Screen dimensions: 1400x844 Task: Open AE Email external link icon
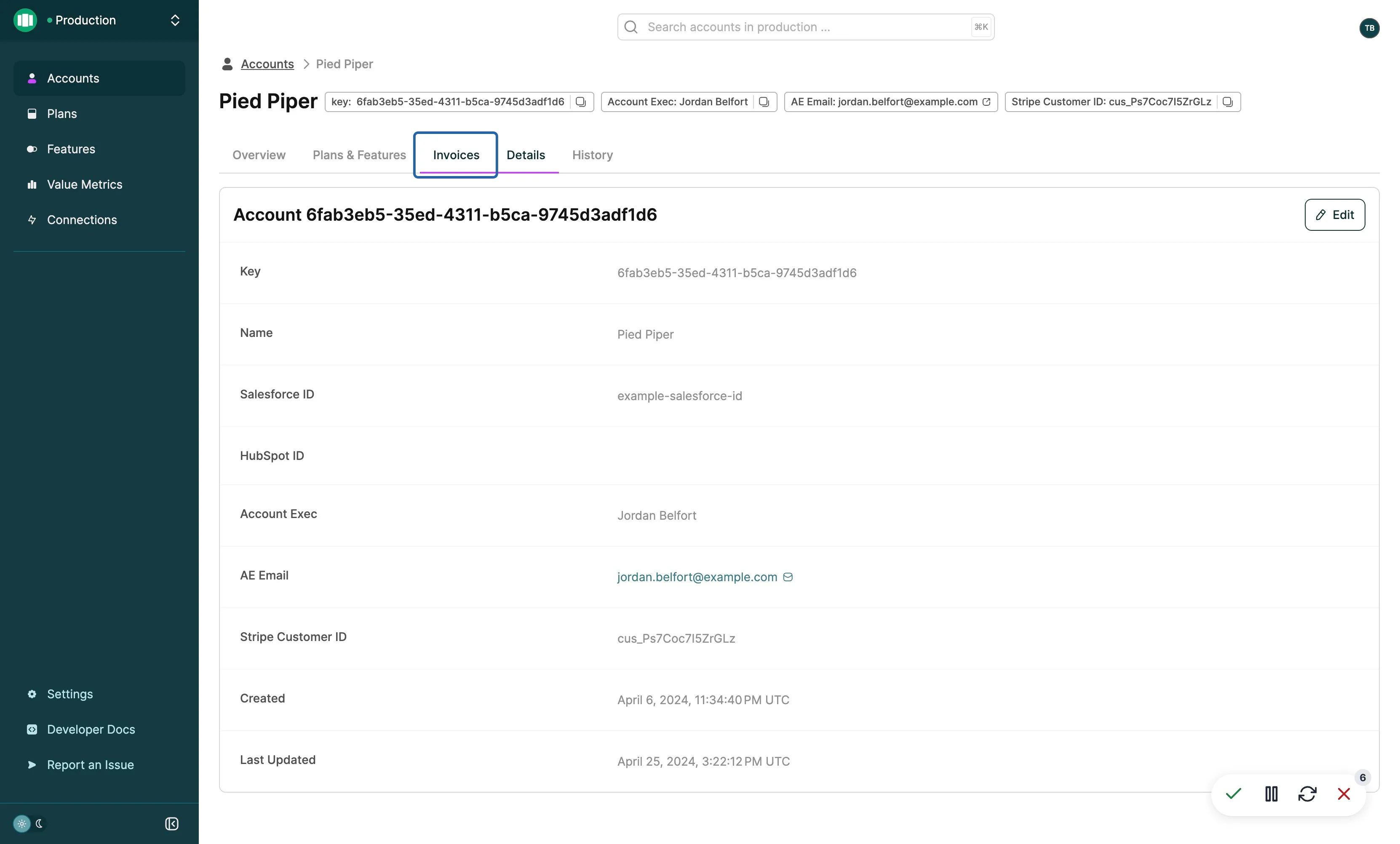986,101
